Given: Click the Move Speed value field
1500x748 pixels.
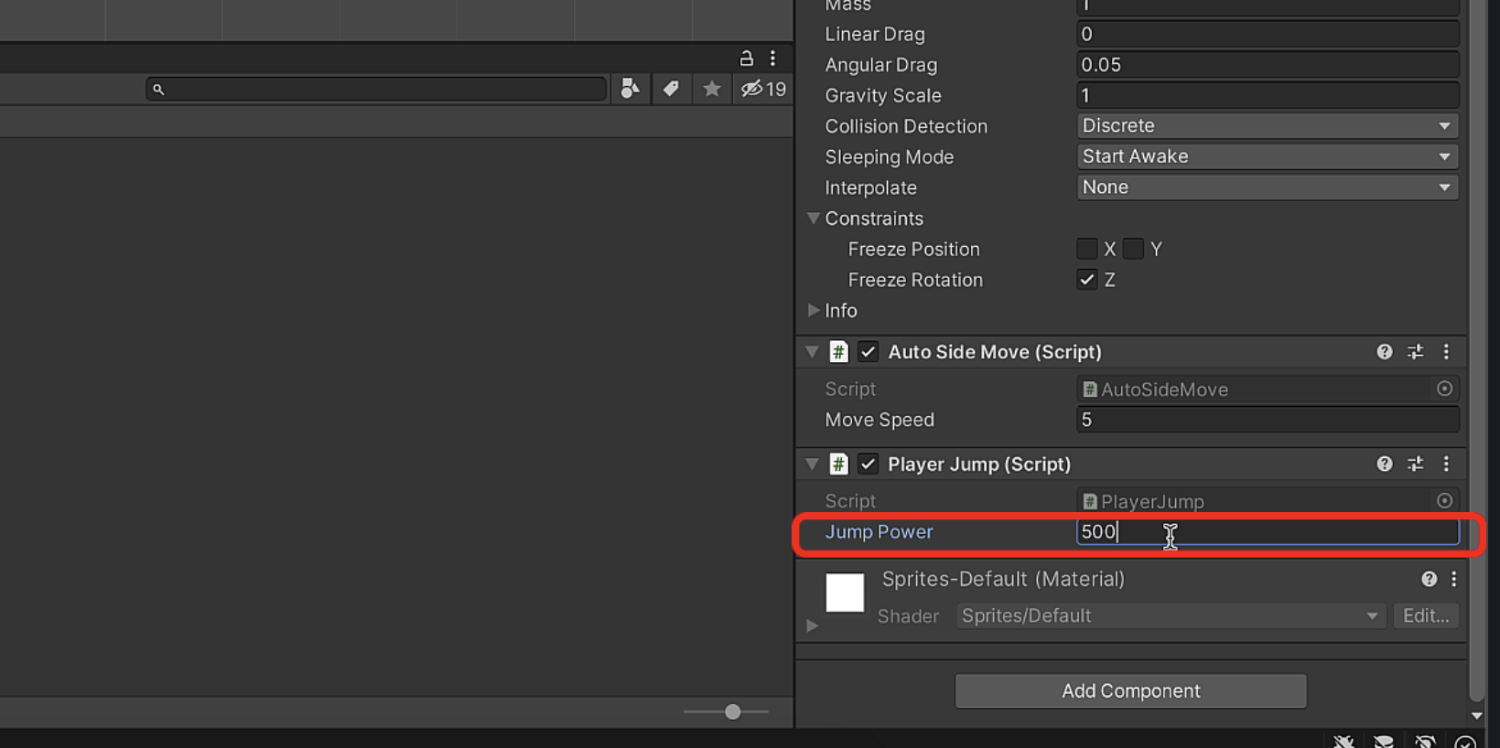Looking at the screenshot, I should coord(1267,420).
